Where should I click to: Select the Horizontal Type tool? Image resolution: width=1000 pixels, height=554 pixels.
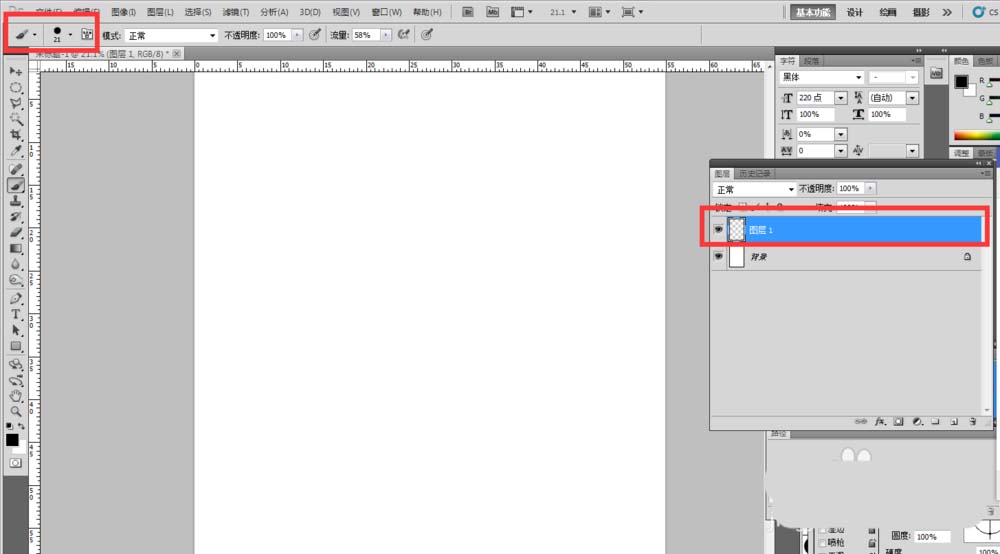coord(16,314)
